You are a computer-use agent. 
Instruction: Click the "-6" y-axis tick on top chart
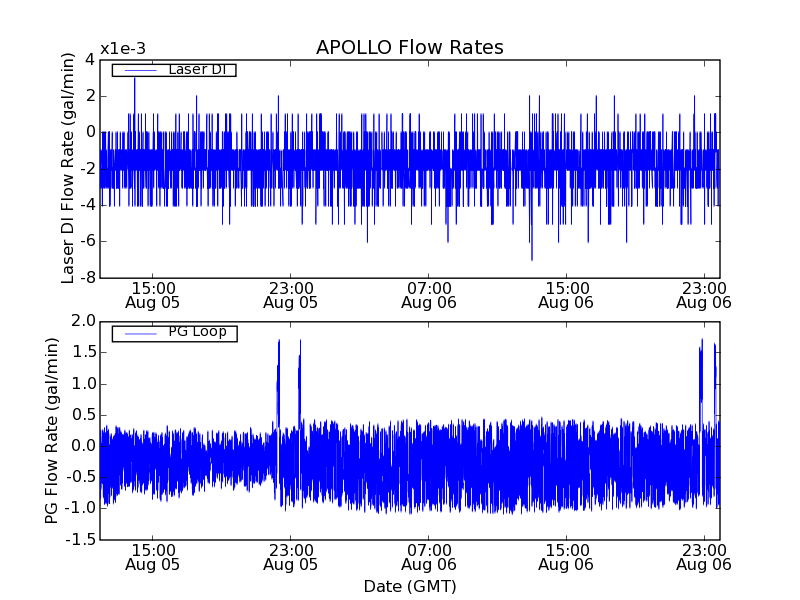[x=87, y=241]
